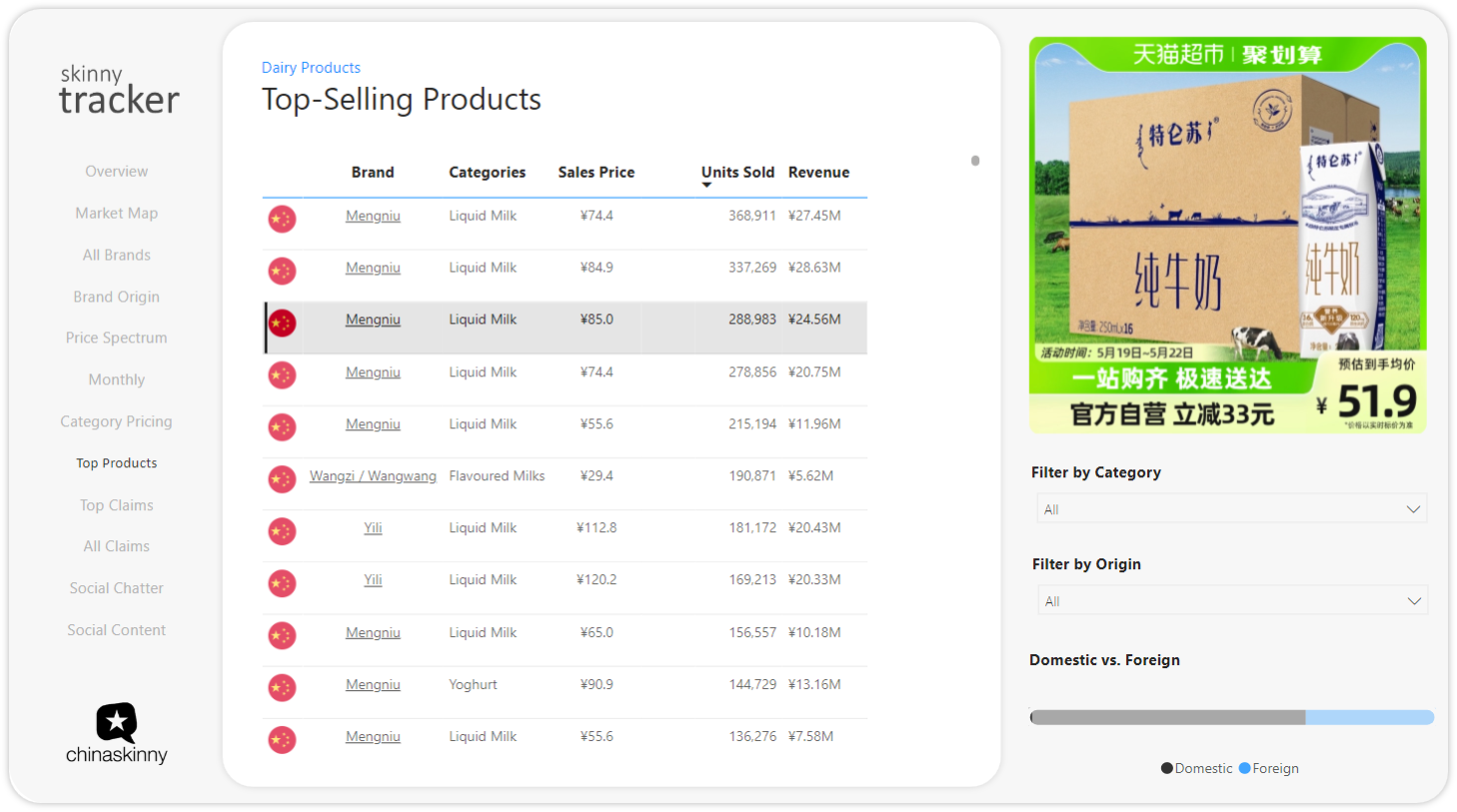Image resolution: width=1457 pixels, height=812 pixels.
Task: Click the blue Foreign bar segment
Action: click(1370, 717)
